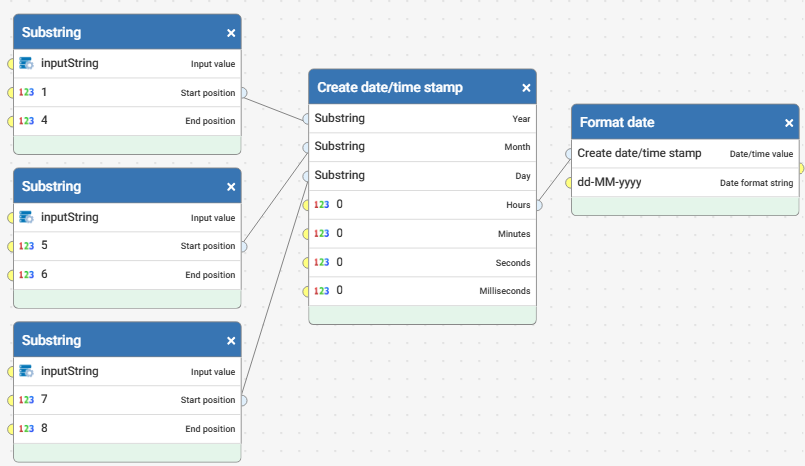Close the Format date node
Image resolution: width=805 pixels, height=466 pixels.
pyautogui.click(x=789, y=123)
